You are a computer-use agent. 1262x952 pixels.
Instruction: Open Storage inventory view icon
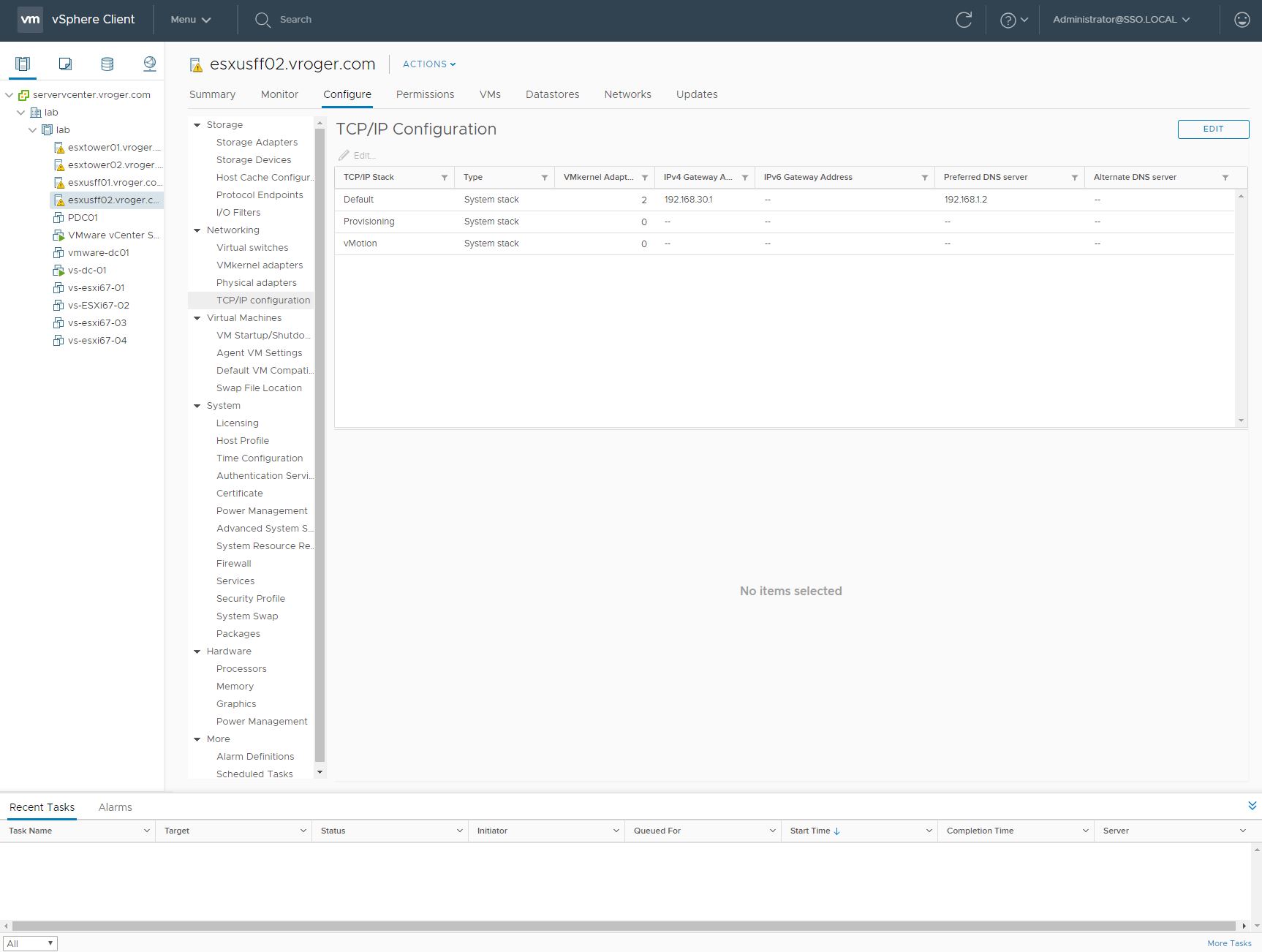tap(107, 64)
